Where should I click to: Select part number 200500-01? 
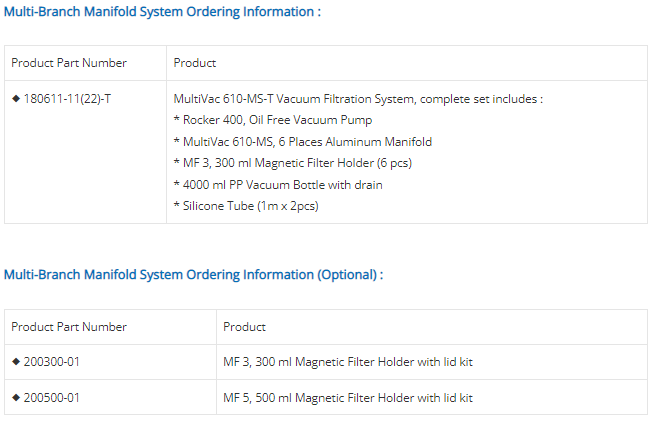point(52,397)
